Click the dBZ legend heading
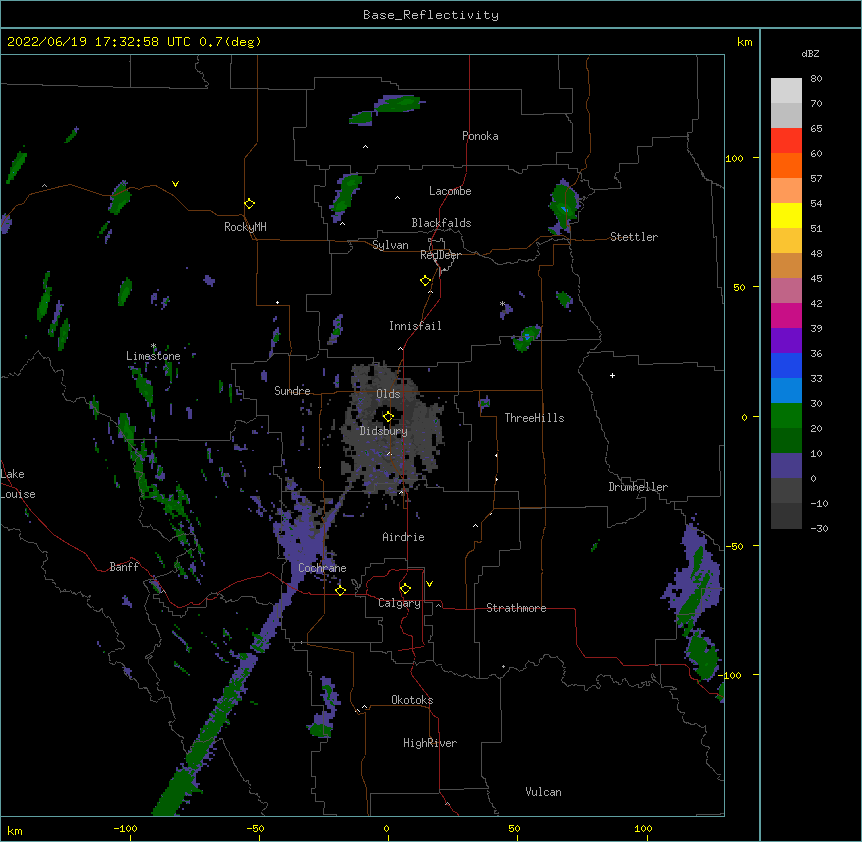 [x=810, y=54]
